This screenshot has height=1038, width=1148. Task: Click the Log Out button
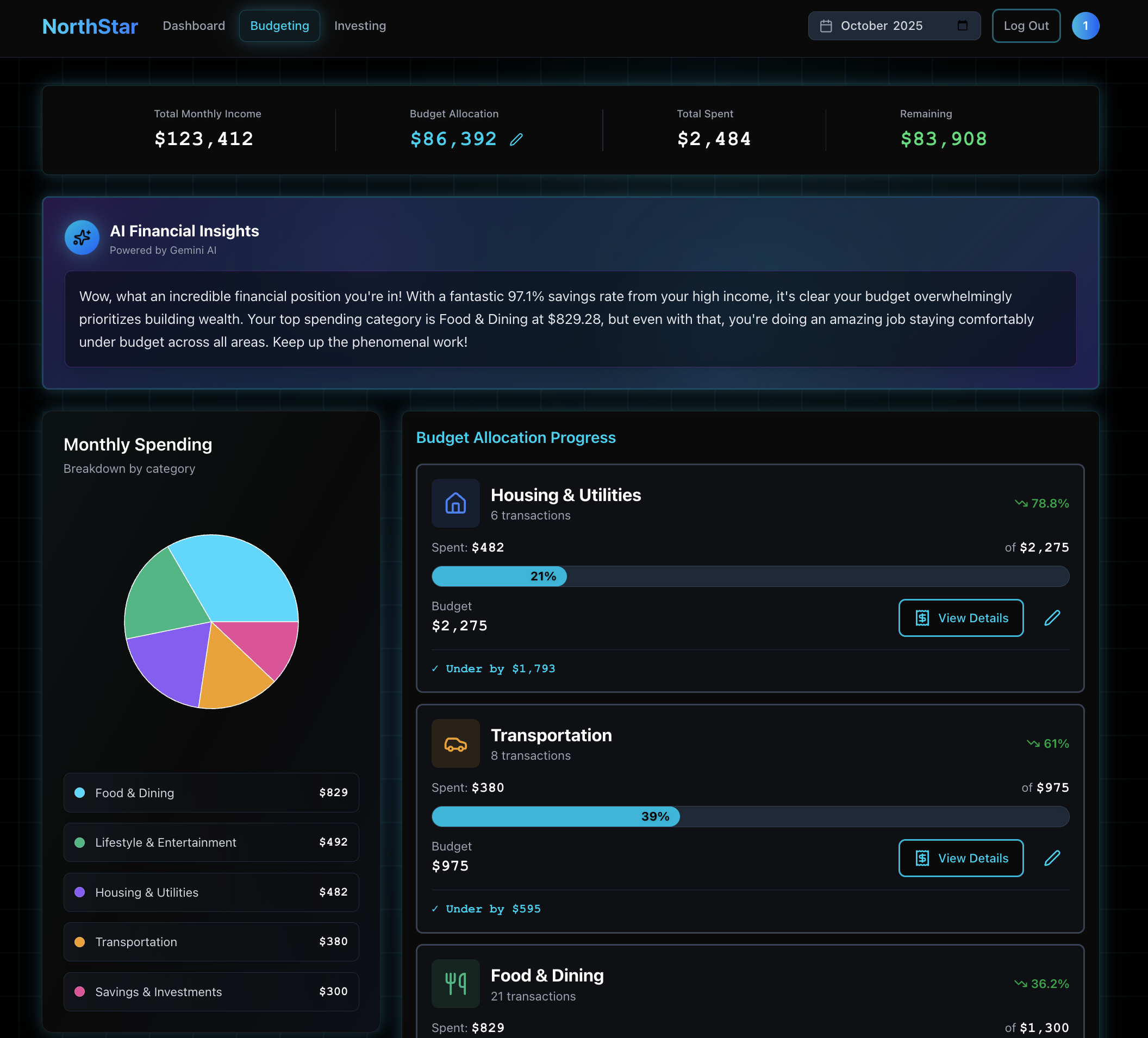[1026, 26]
